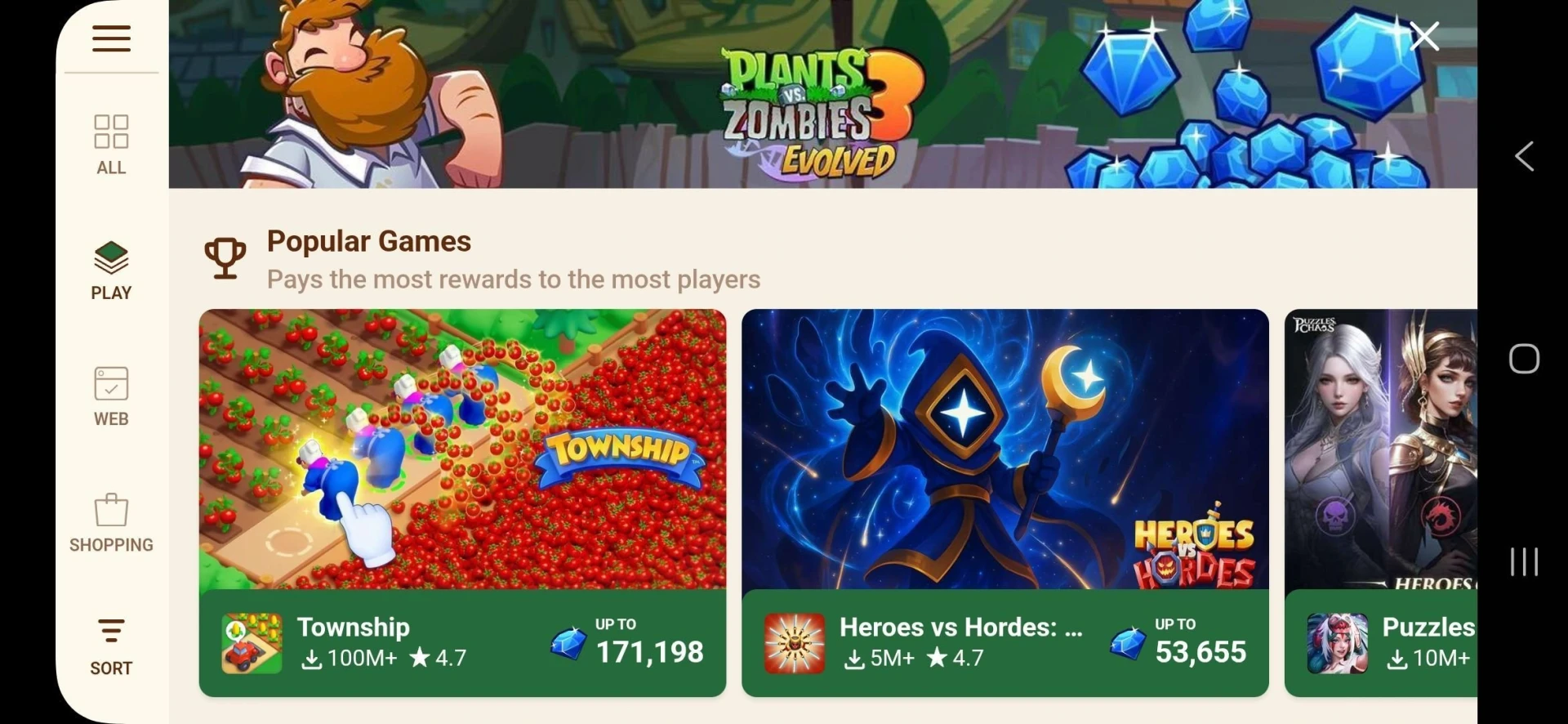This screenshot has height=724, width=1568.
Task: Open the Township game artwork
Action: coord(462,449)
